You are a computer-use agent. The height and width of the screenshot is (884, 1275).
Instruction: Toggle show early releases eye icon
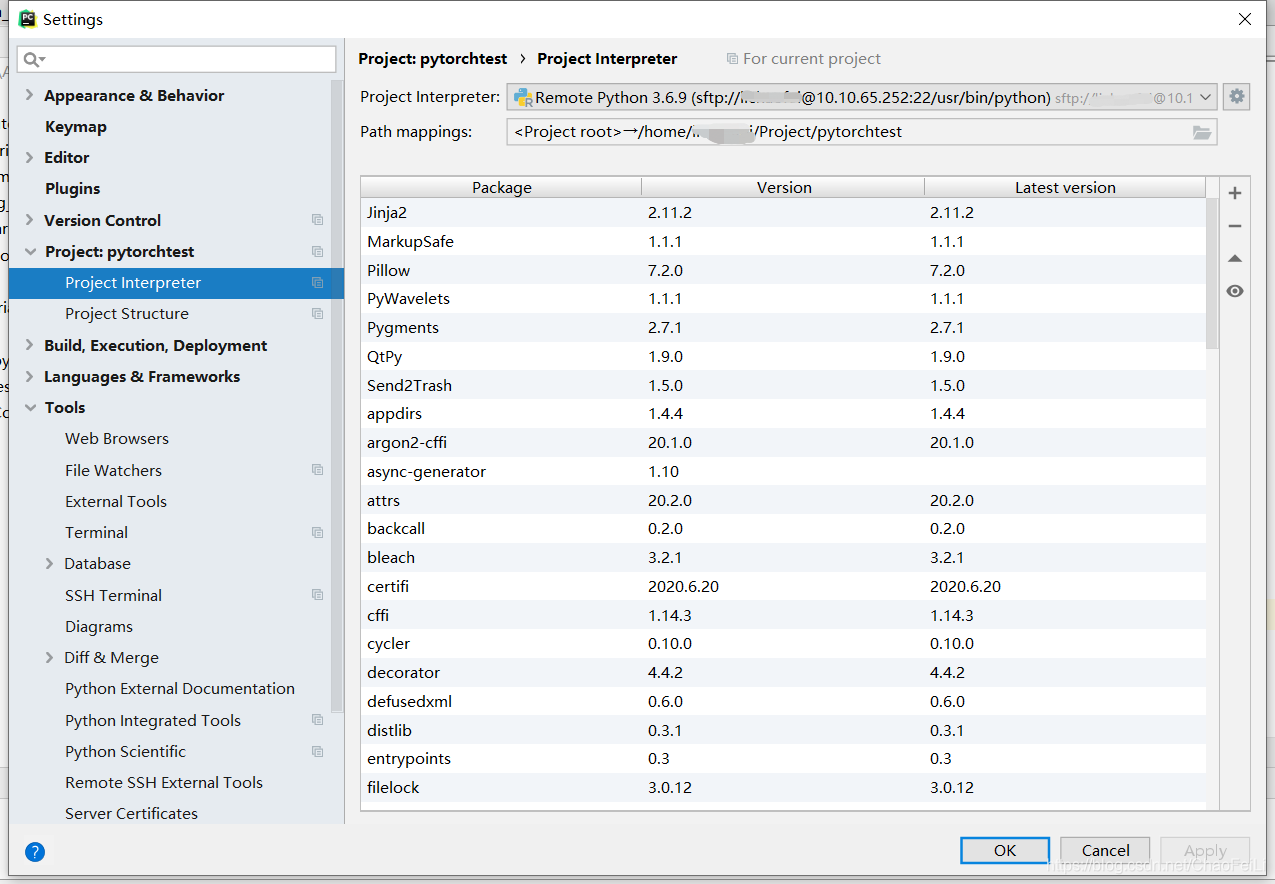pyautogui.click(x=1235, y=291)
